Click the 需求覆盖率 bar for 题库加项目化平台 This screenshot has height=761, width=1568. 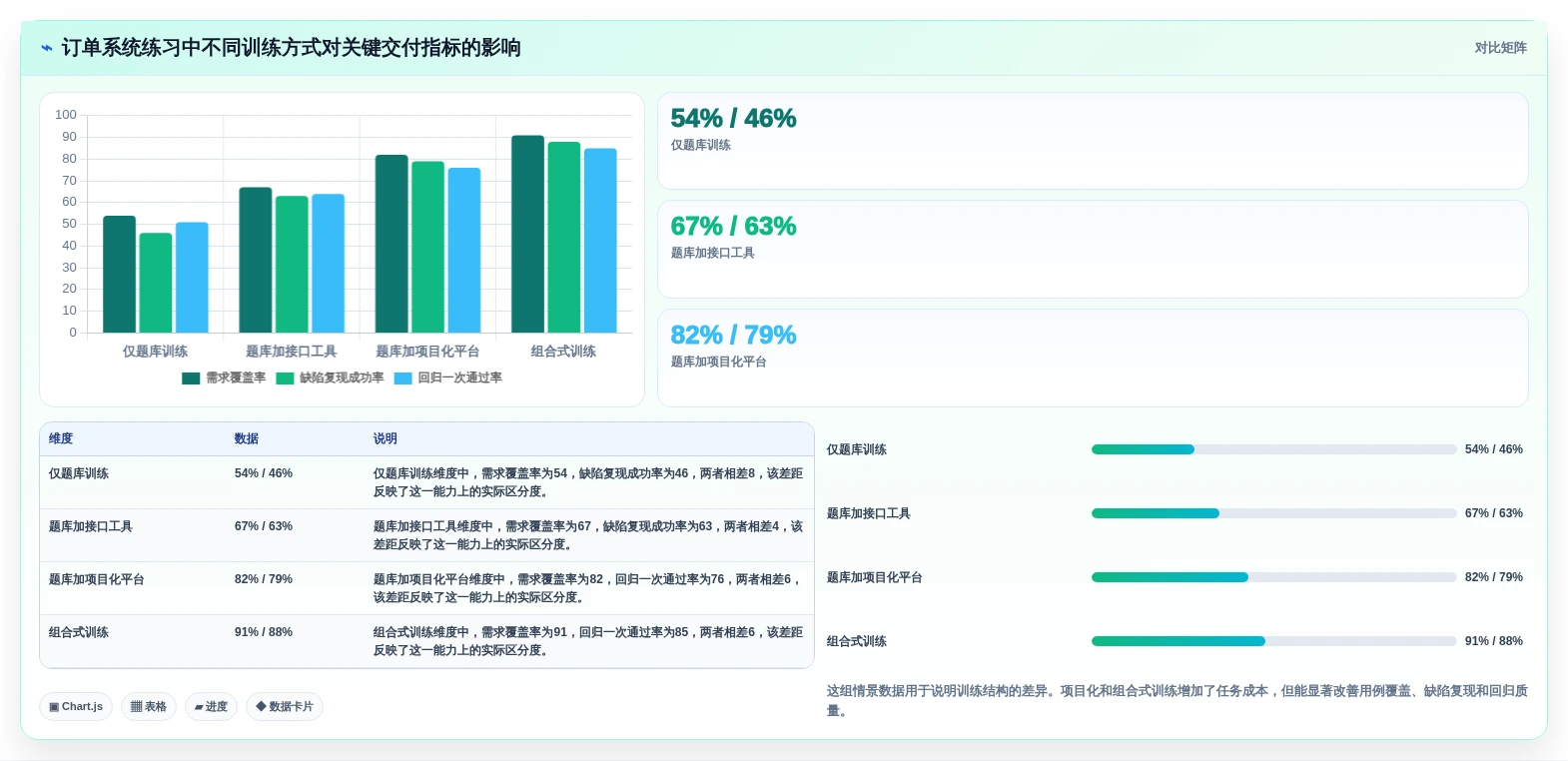coord(392,244)
